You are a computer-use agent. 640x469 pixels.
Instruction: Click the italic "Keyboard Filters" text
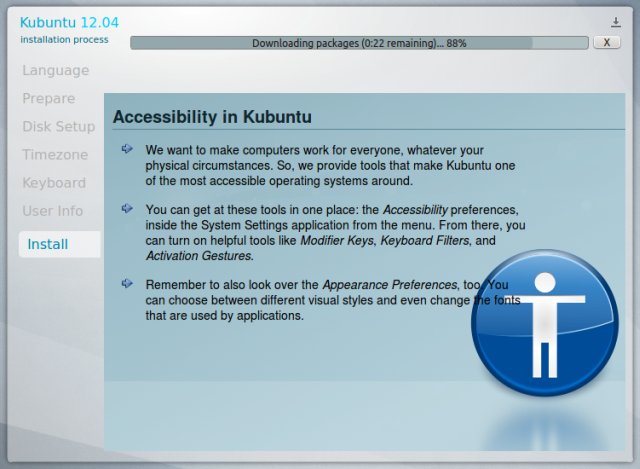425,240
